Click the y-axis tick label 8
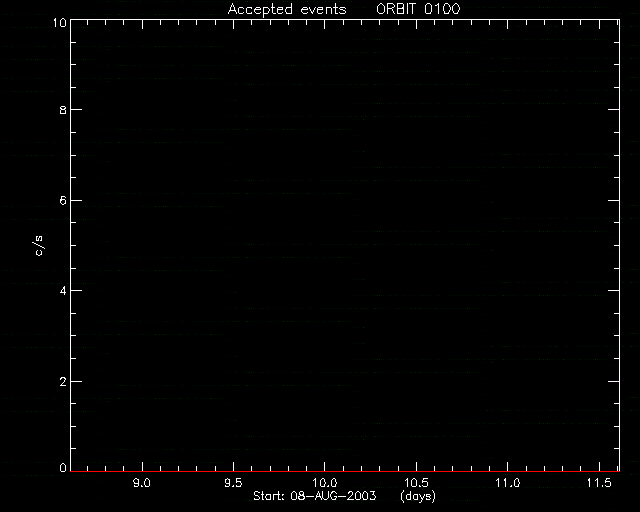 point(63,110)
